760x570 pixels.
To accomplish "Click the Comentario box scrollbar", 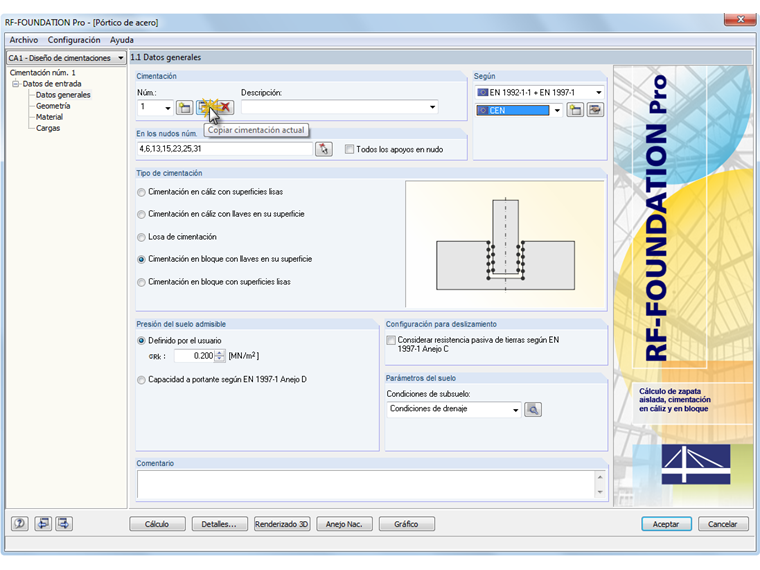I will click(x=600, y=484).
